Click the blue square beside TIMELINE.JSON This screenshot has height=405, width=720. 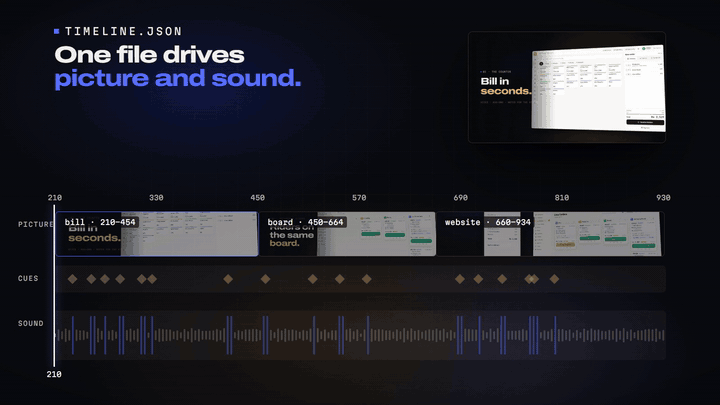click(x=56, y=31)
